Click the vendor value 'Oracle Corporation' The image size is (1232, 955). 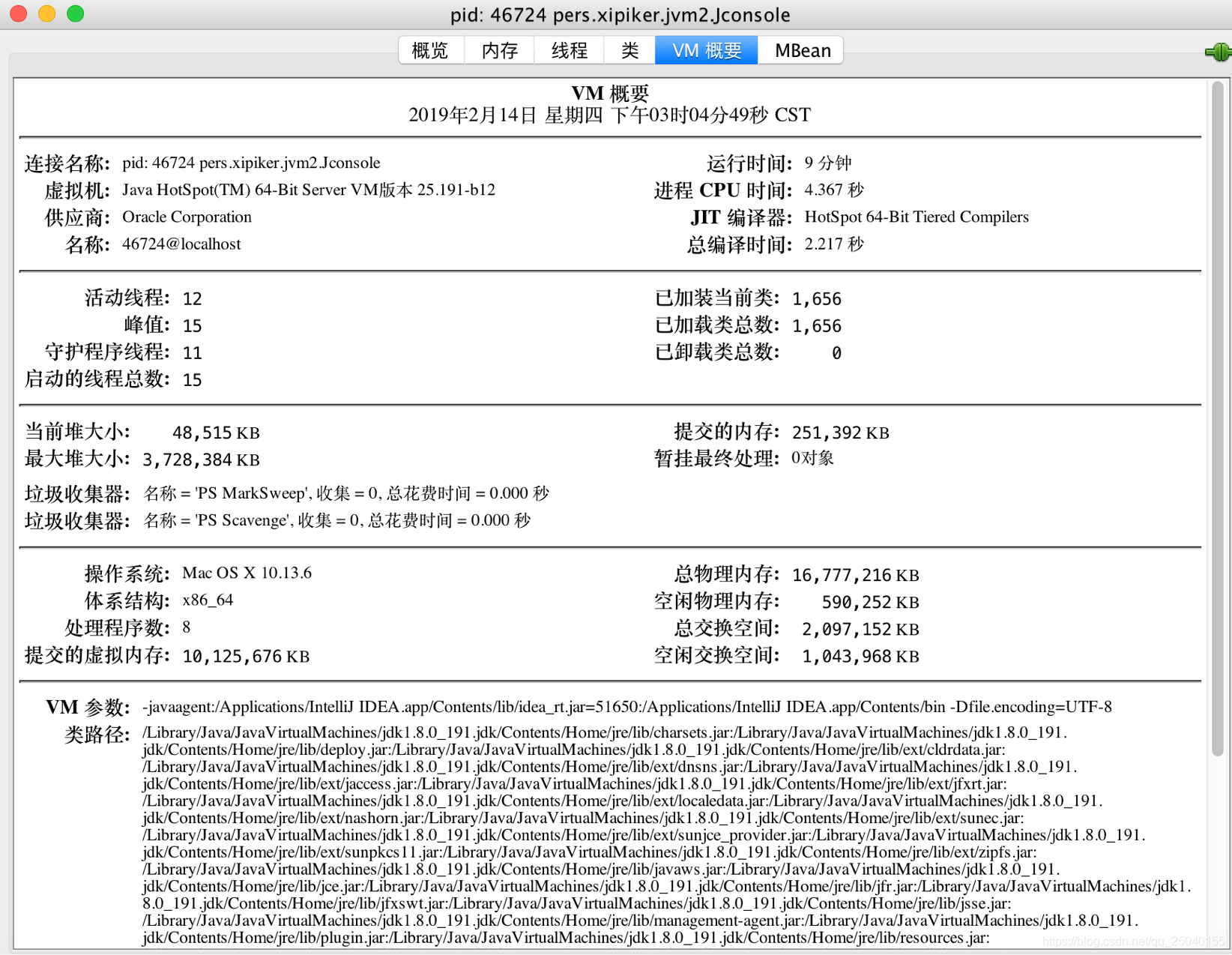click(x=187, y=217)
